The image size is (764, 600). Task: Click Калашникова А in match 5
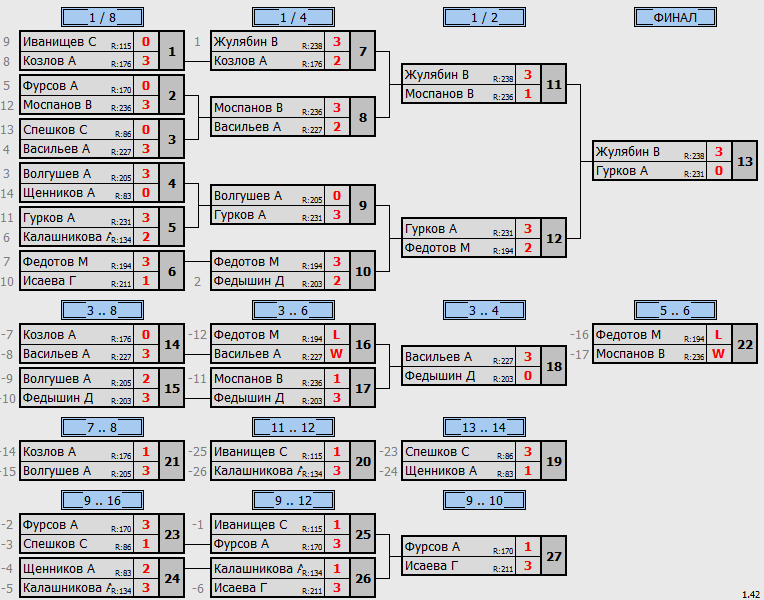click(x=67, y=237)
